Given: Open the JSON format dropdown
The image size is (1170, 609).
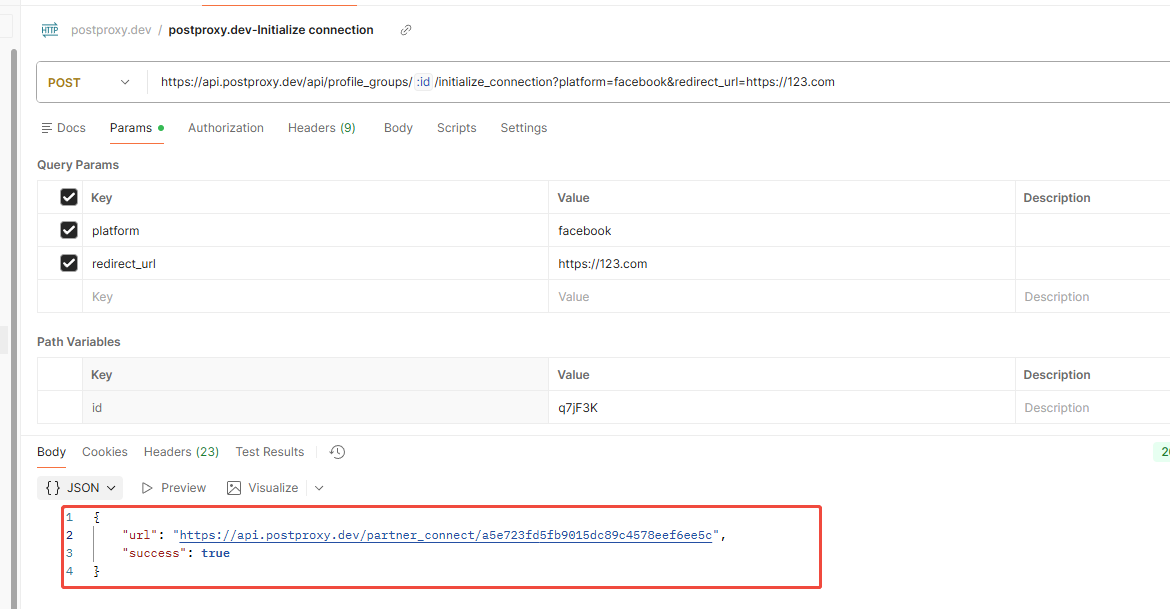Looking at the screenshot, I should [x=80, y=487].
